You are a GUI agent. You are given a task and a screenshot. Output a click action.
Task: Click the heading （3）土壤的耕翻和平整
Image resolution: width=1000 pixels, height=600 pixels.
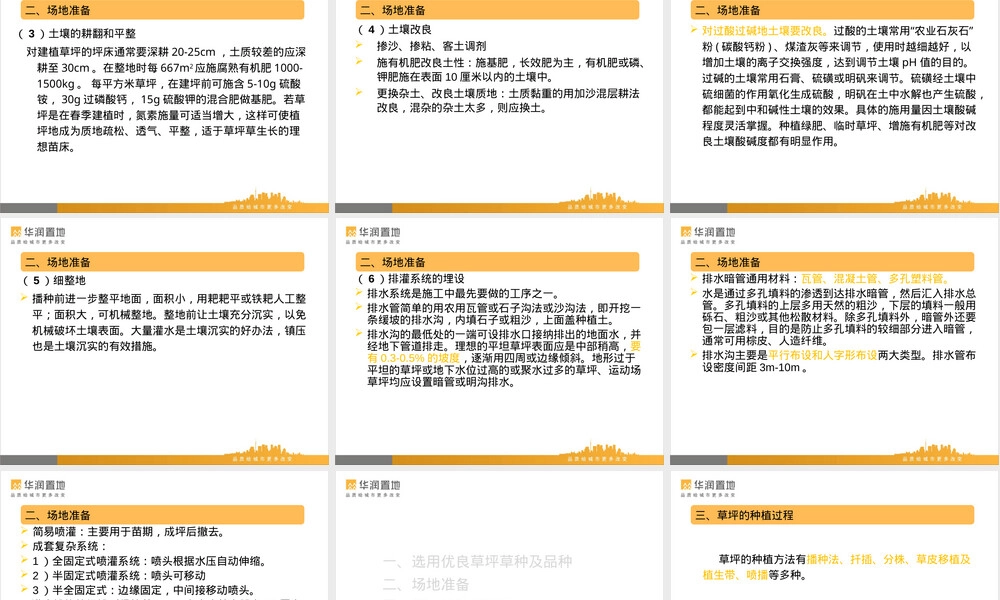[77, 34]
